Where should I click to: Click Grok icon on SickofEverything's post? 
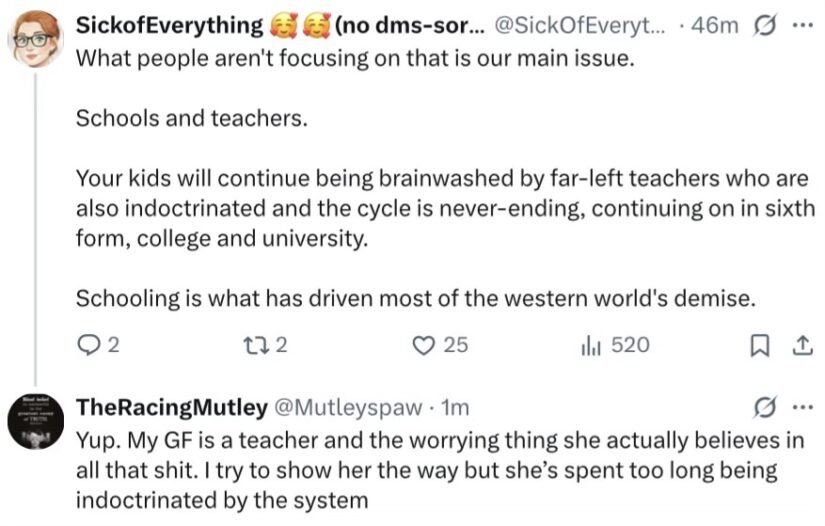click(764, 26)
